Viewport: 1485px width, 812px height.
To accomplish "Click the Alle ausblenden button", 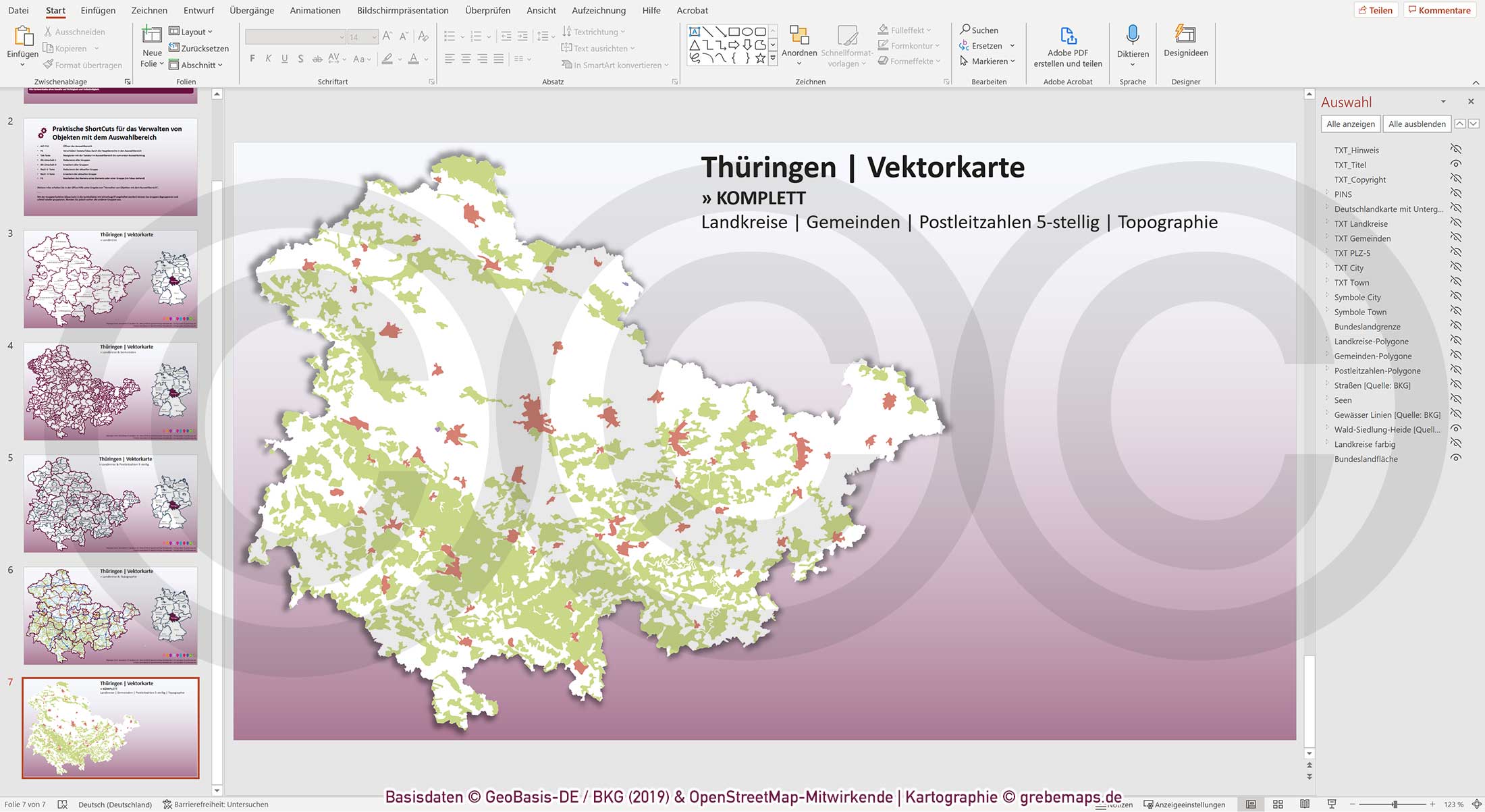I will pyautogui.click(x=1416, y=124).
